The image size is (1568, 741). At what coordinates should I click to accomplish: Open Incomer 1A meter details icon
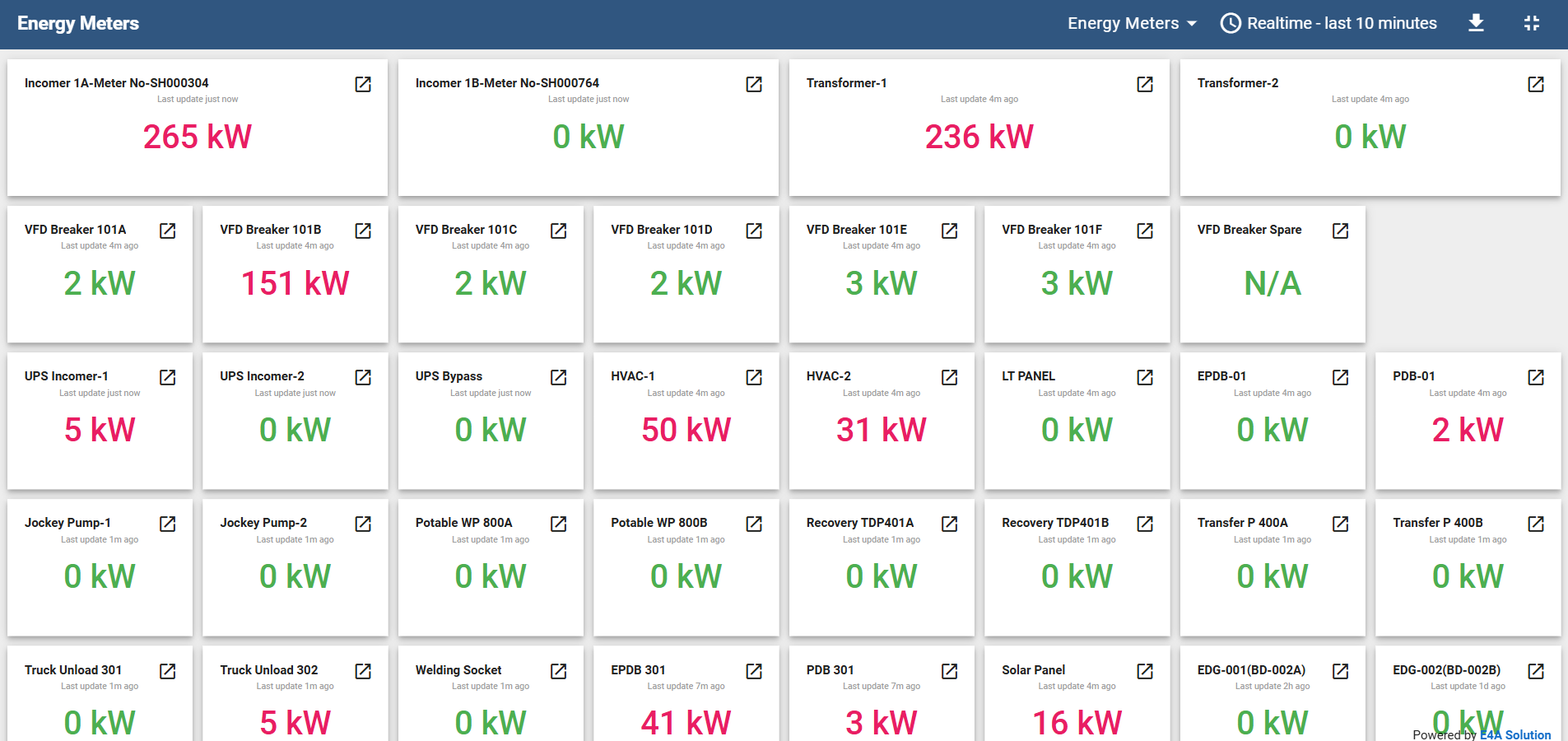363,84
